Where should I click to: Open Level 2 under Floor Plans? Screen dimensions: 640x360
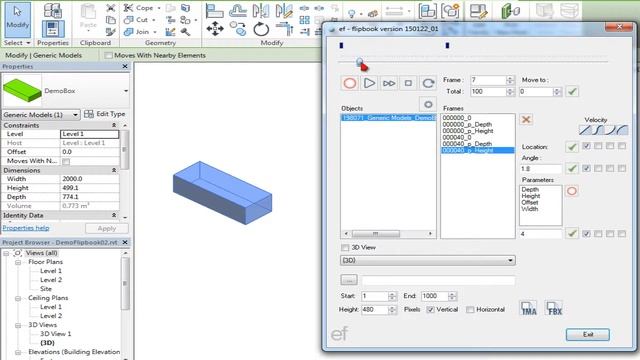tap(51, 280)
